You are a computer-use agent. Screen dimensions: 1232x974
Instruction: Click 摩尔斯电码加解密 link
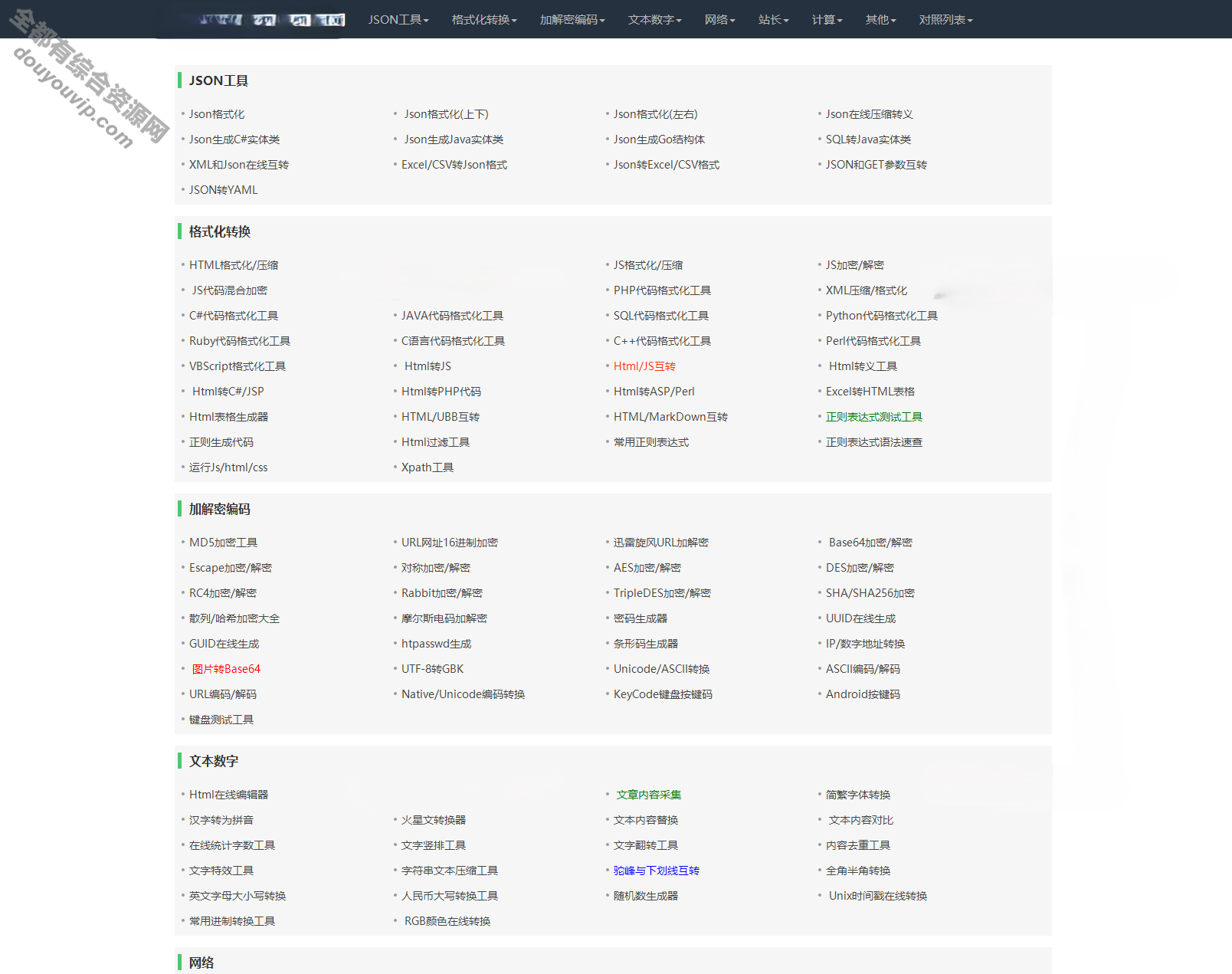[444, 618]
